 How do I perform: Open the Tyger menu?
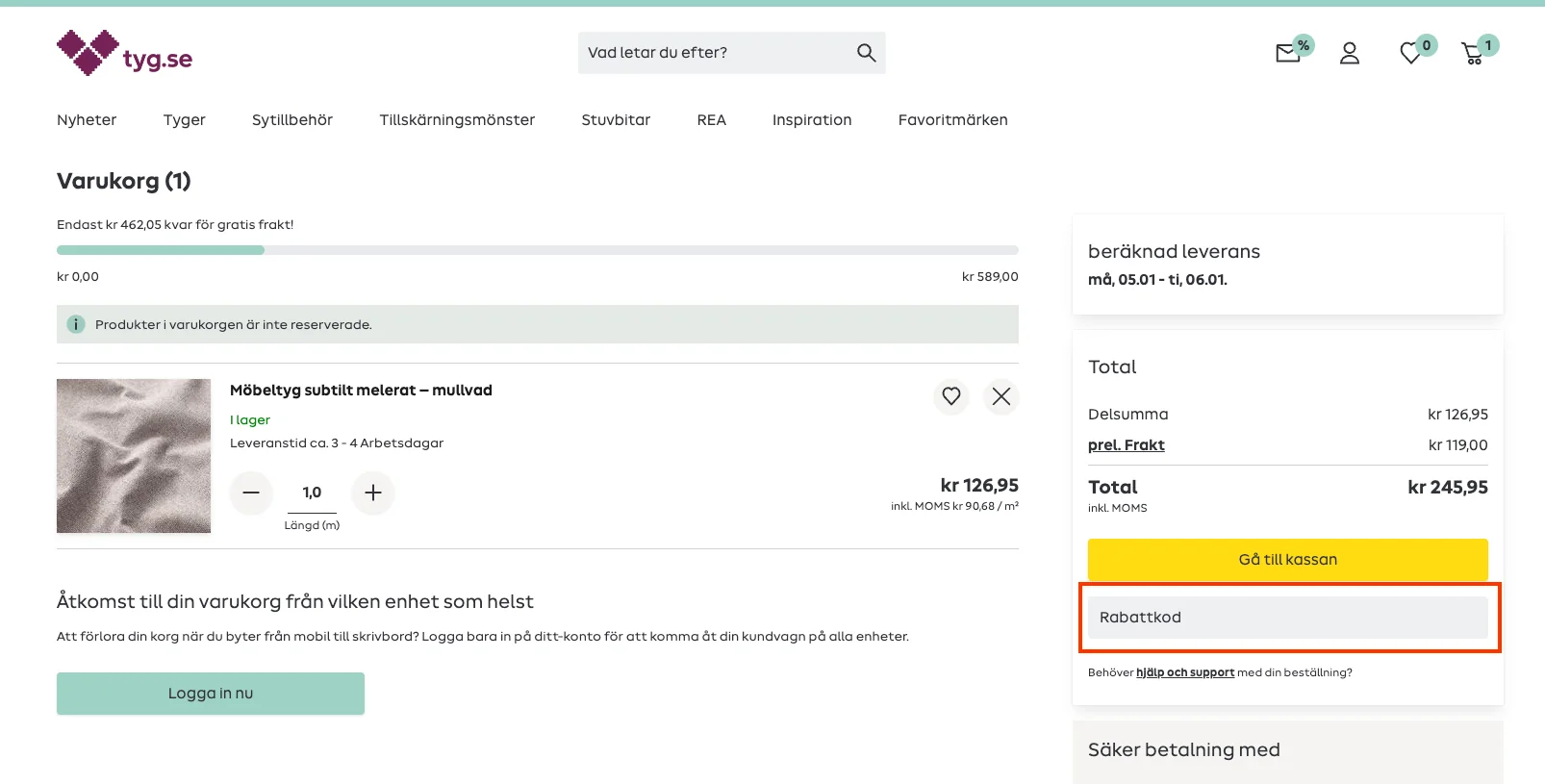point(184,120)
